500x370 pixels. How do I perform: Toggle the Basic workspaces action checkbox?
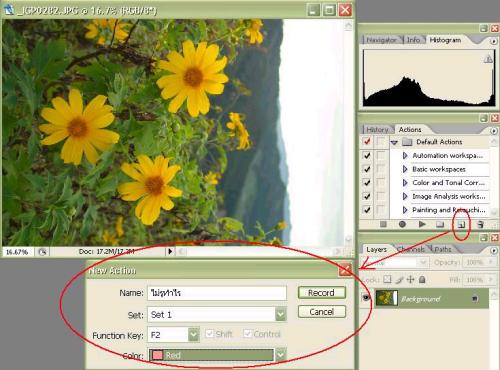coord(367,169)
